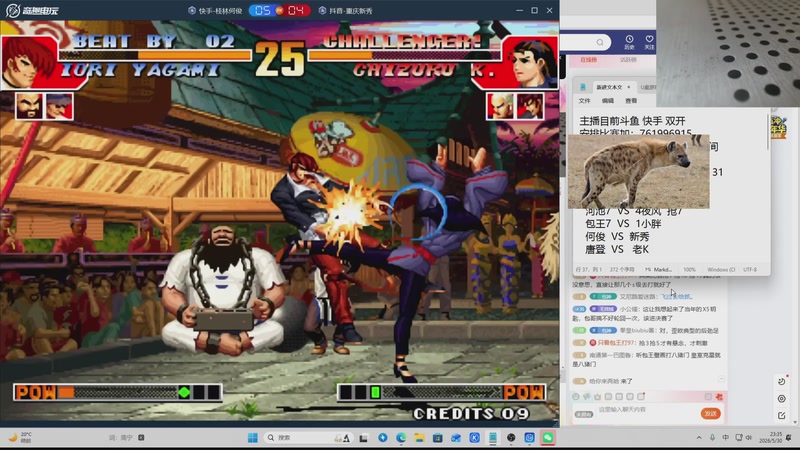Click the red gift icon above the send button
800x450 pixels.
tap(719, 396)
